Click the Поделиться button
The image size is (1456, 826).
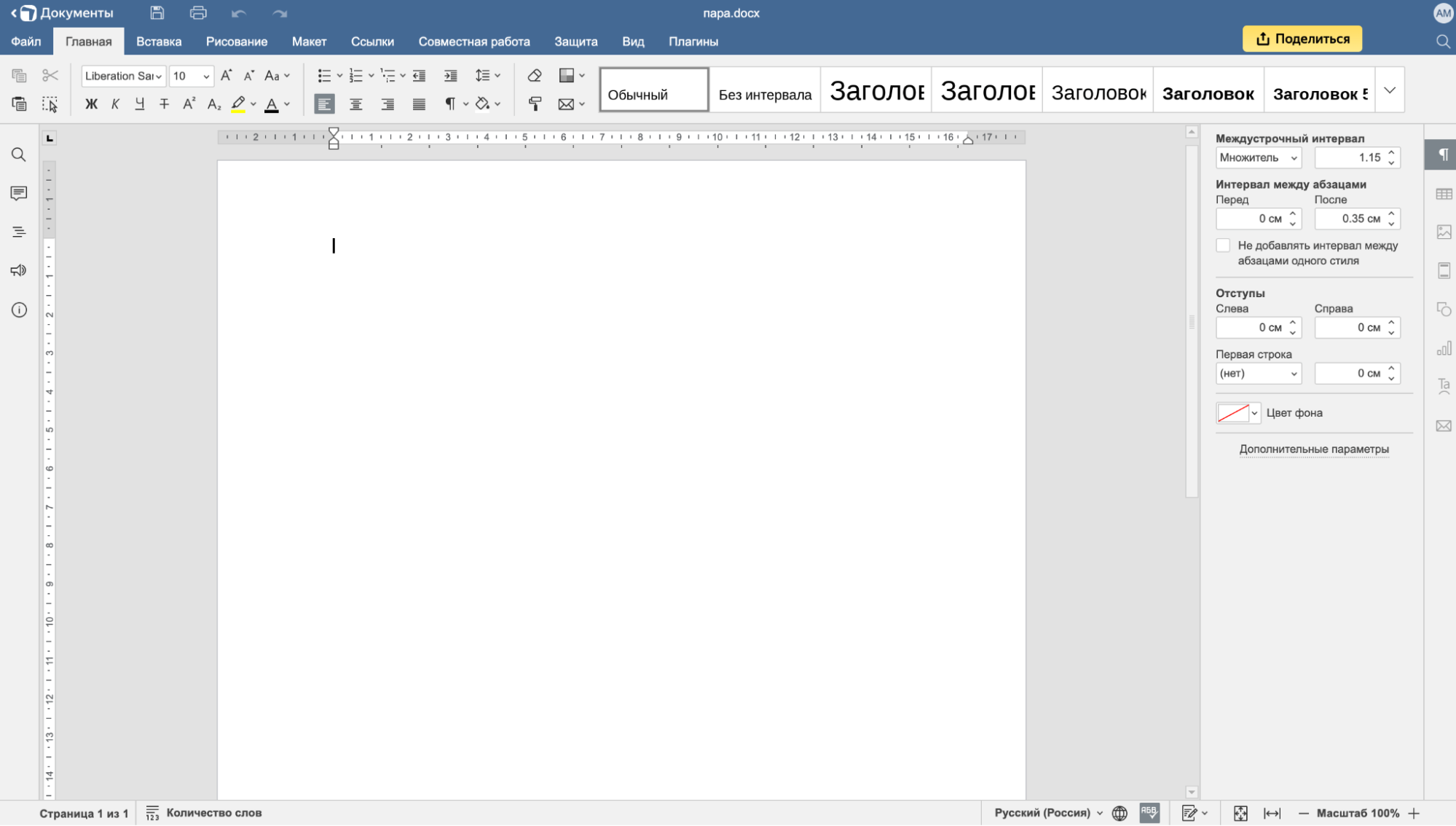coord(1302,39)
